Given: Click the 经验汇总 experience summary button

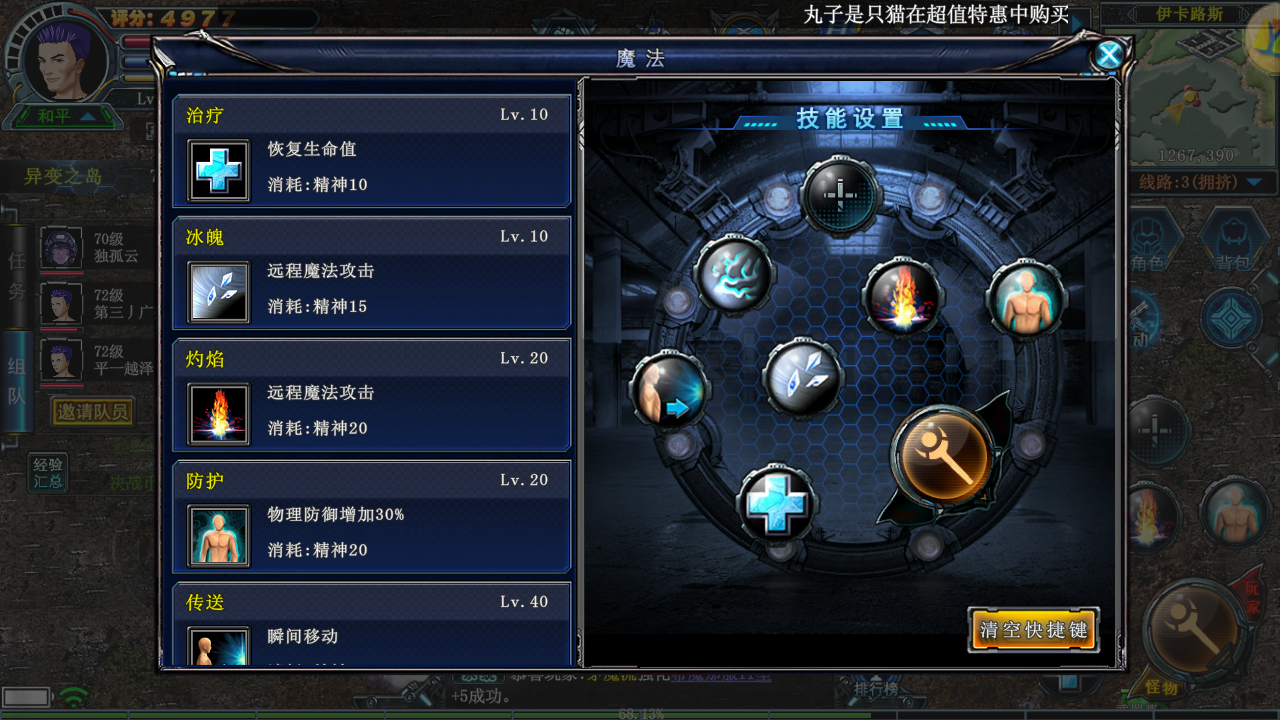Looking at the screenshot, I should point(48,472).
